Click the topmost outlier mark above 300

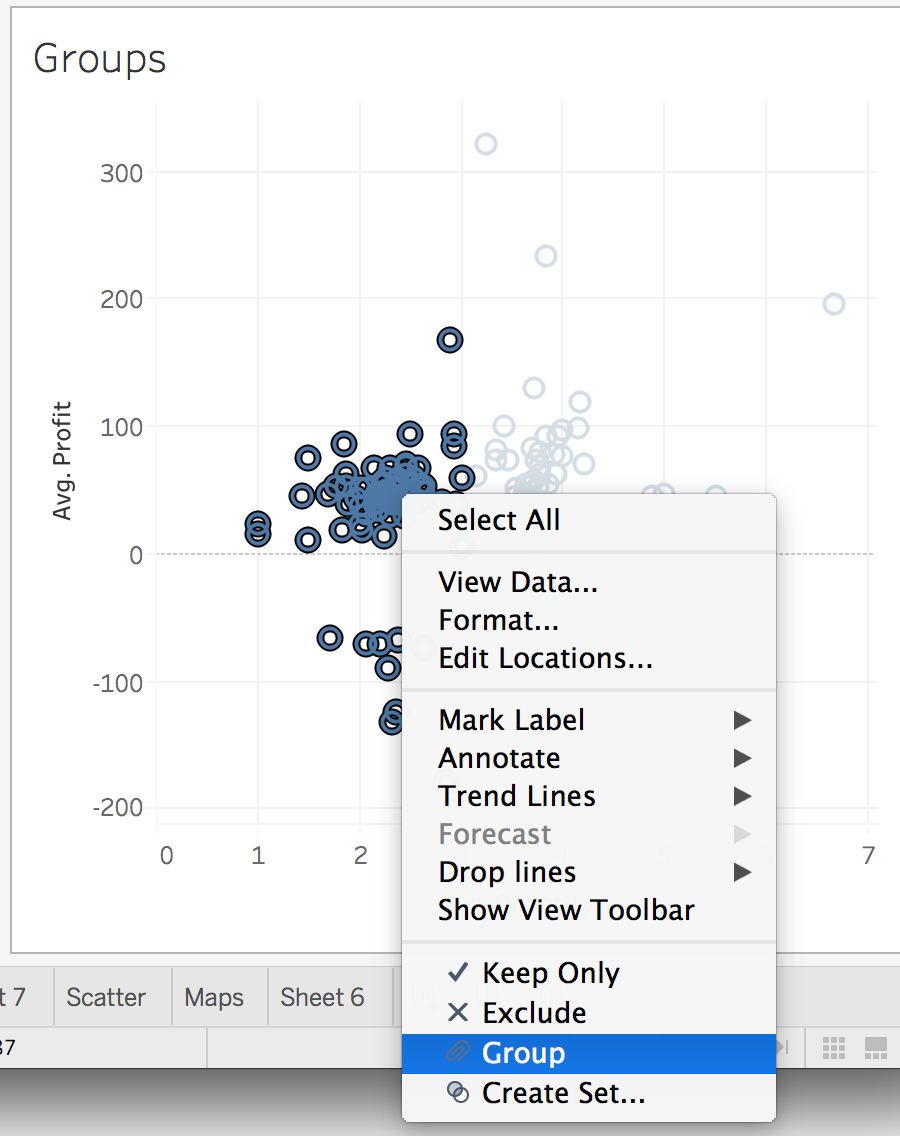point(486,144)
